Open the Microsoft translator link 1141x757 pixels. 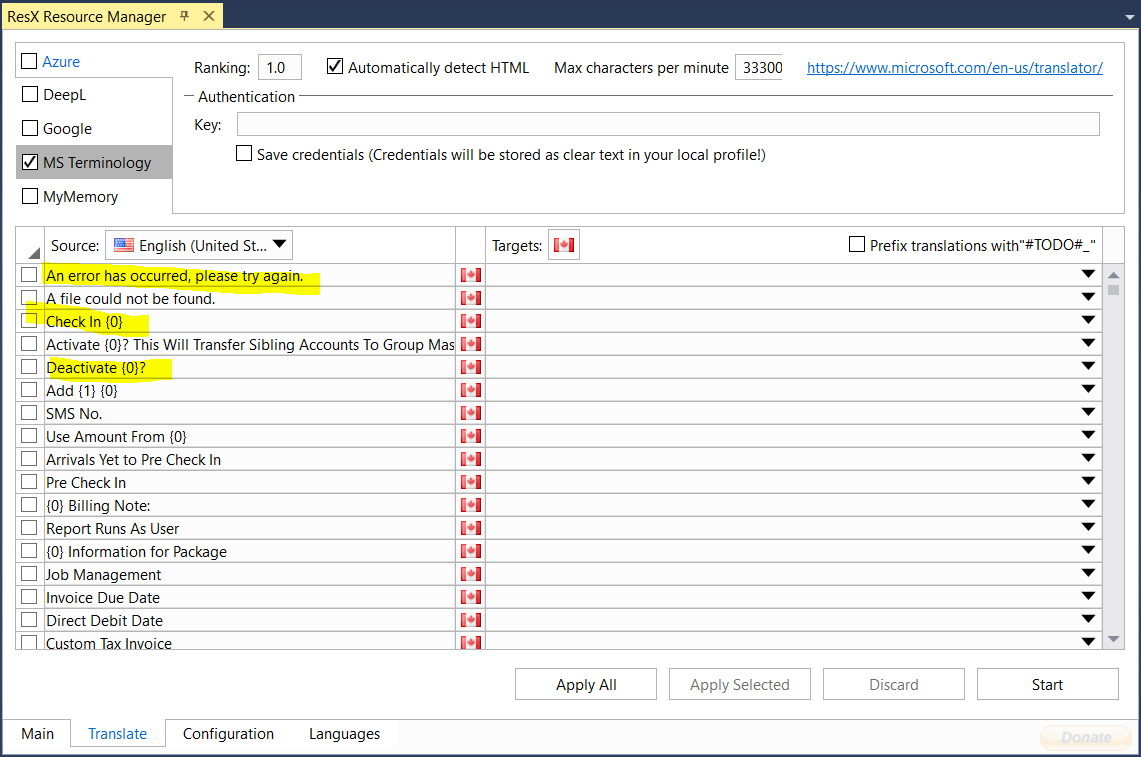954,67
